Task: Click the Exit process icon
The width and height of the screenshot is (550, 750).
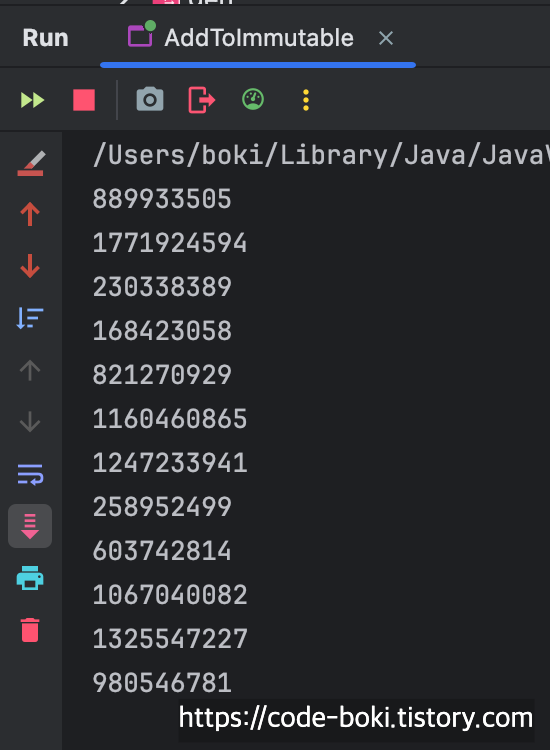Action: [x=201, y=100]
